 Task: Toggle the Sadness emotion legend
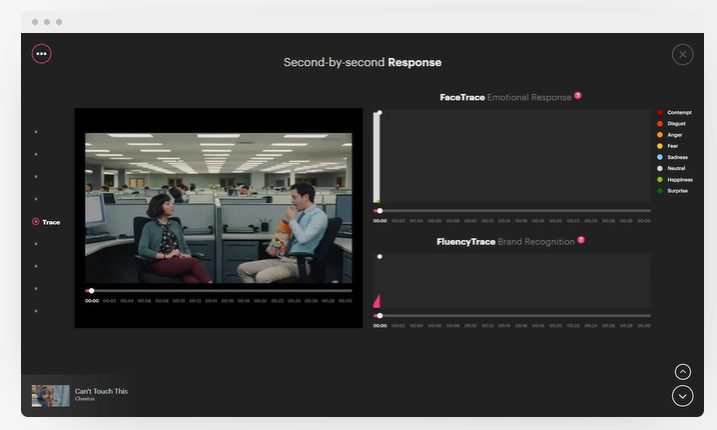click(x=673, y=157)
